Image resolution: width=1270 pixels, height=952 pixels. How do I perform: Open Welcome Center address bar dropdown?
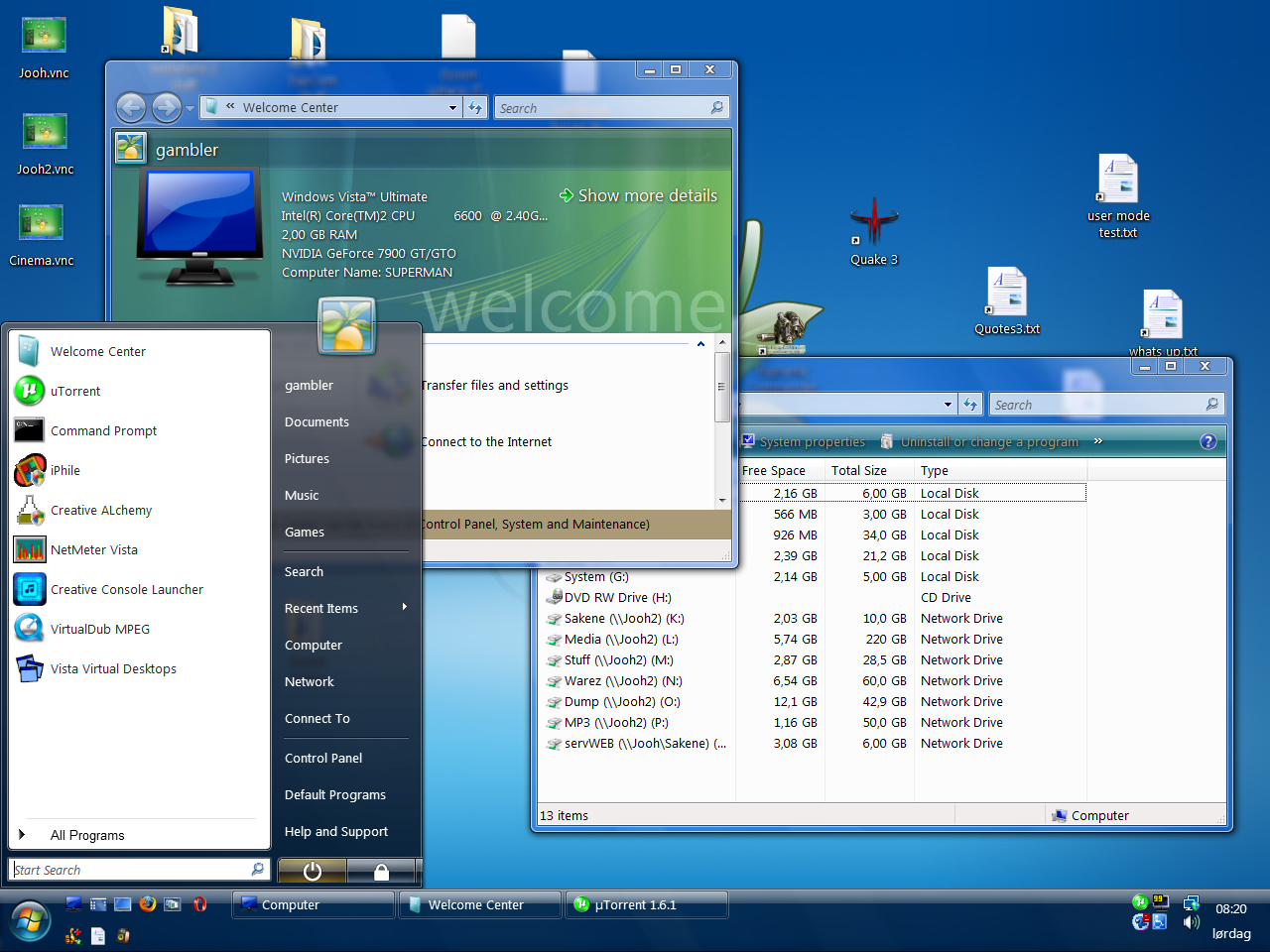(452, 107)
